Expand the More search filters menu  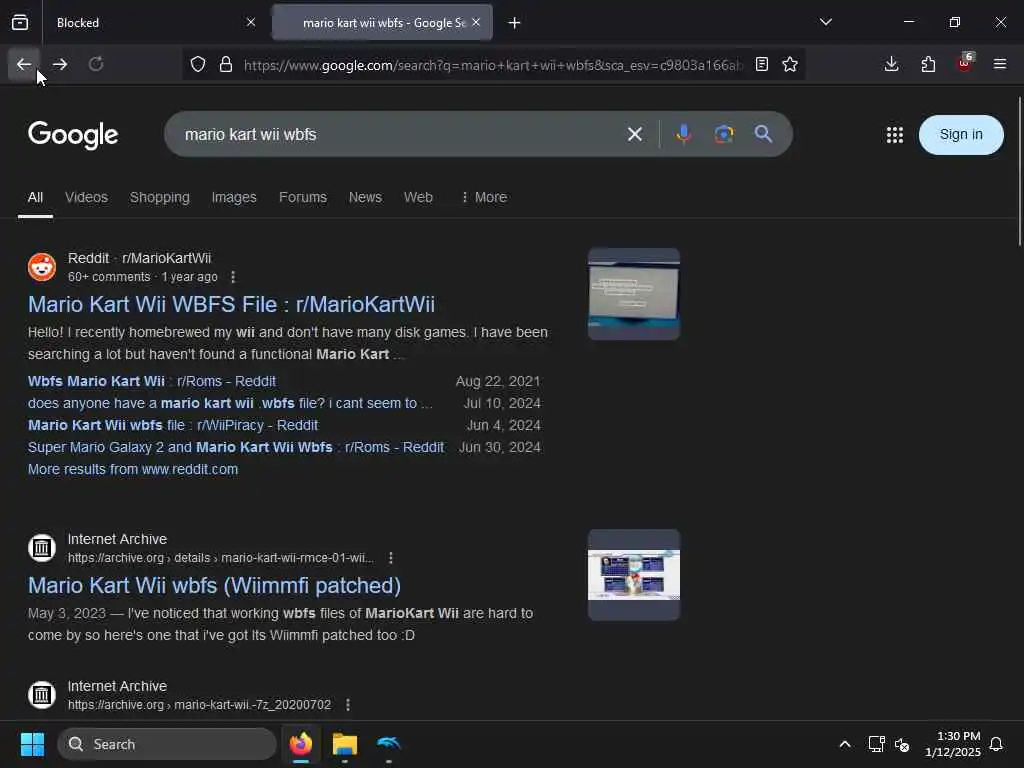(484, 197)
